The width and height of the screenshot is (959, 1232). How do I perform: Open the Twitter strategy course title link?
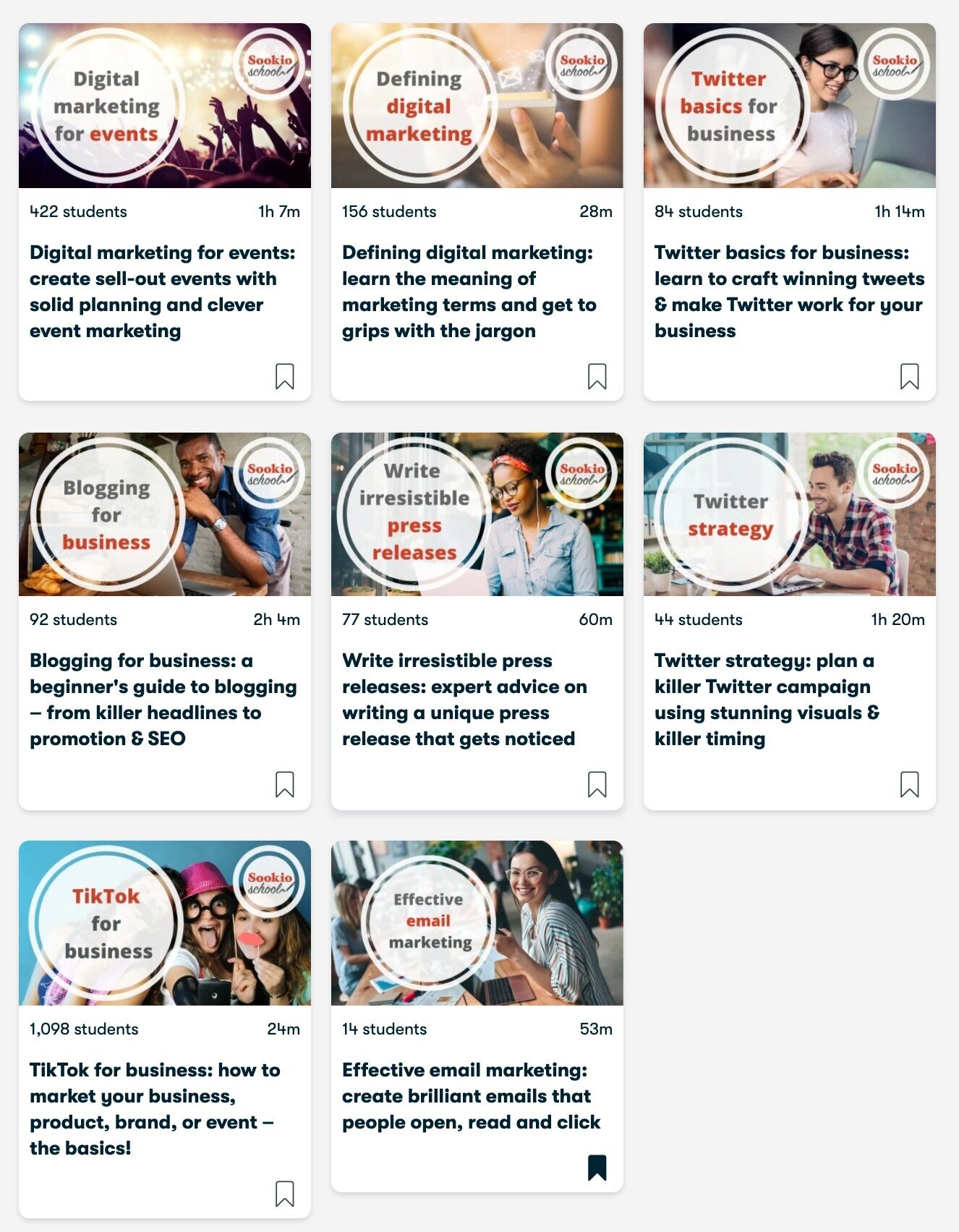click(x=767, y=700)
